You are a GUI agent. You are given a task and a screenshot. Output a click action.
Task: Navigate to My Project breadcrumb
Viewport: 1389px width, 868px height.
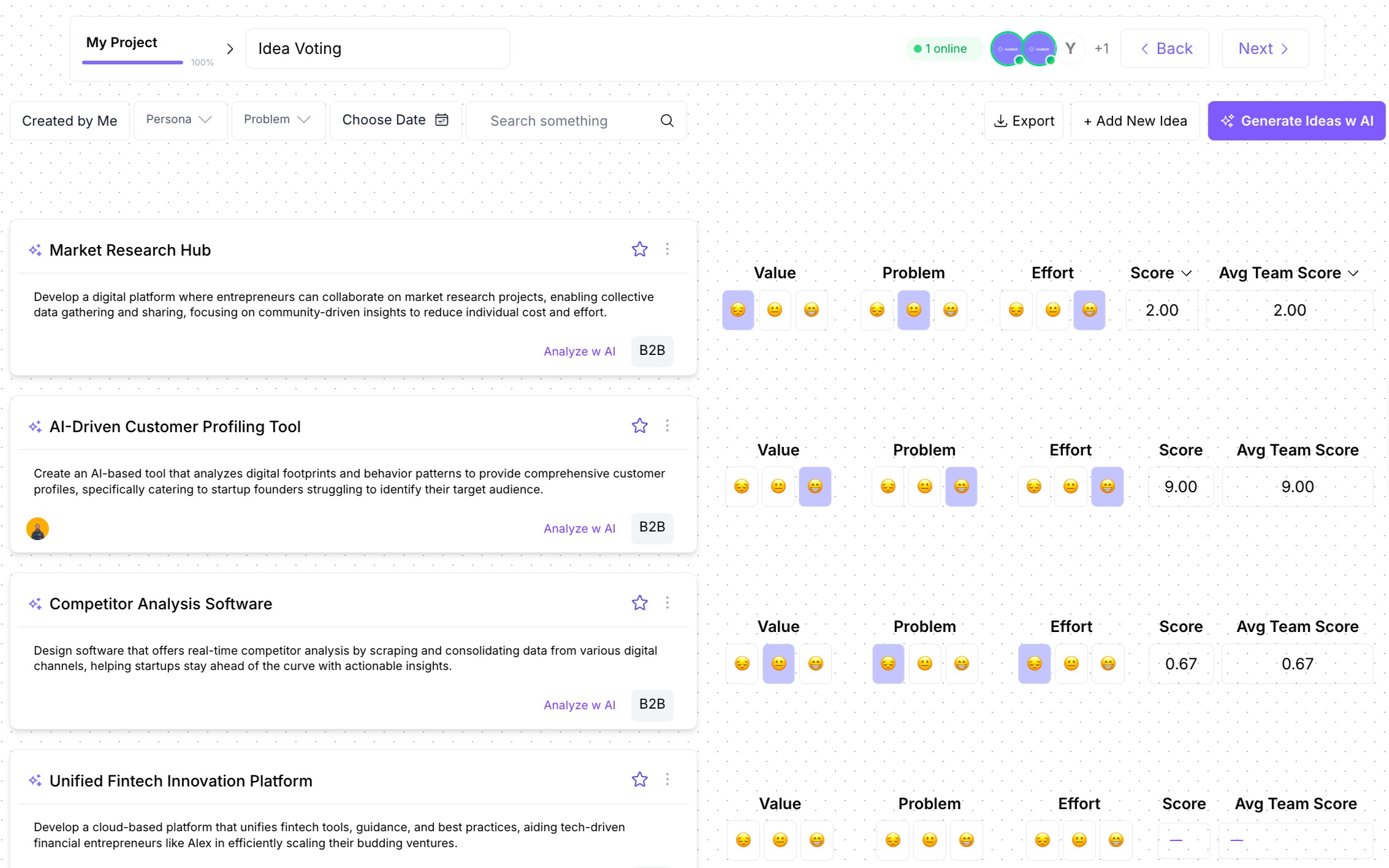121,42
